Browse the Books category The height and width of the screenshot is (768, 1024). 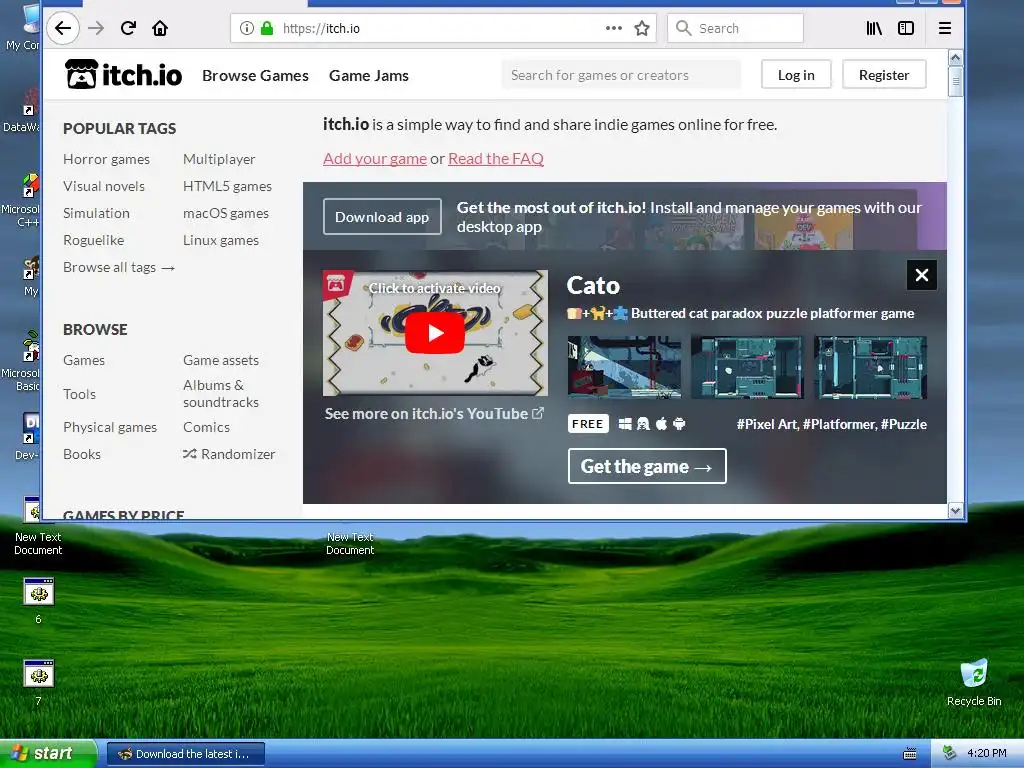(82, 454)
